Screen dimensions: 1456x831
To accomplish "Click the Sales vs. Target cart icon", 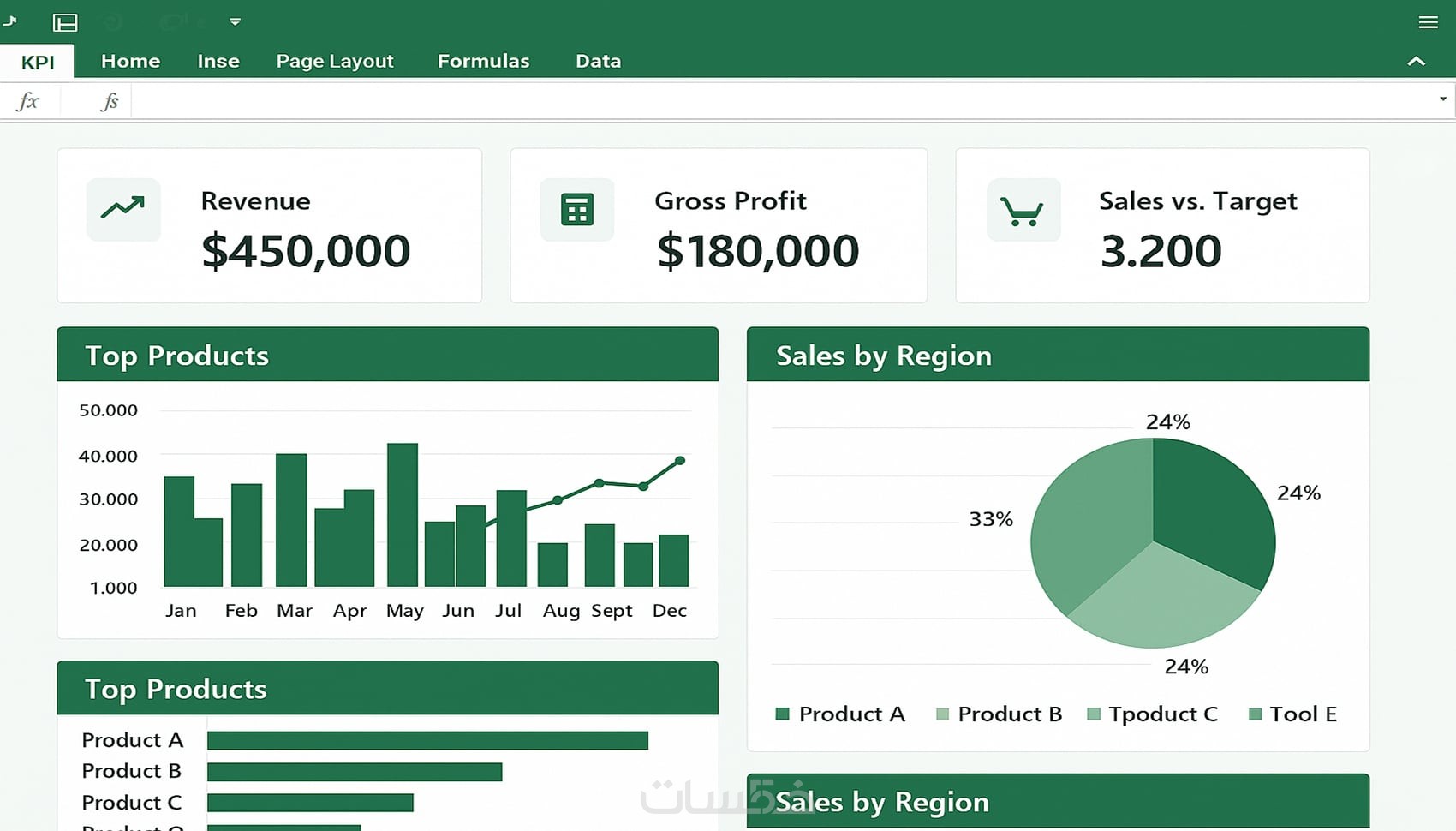I will [x=1023, y=210].
